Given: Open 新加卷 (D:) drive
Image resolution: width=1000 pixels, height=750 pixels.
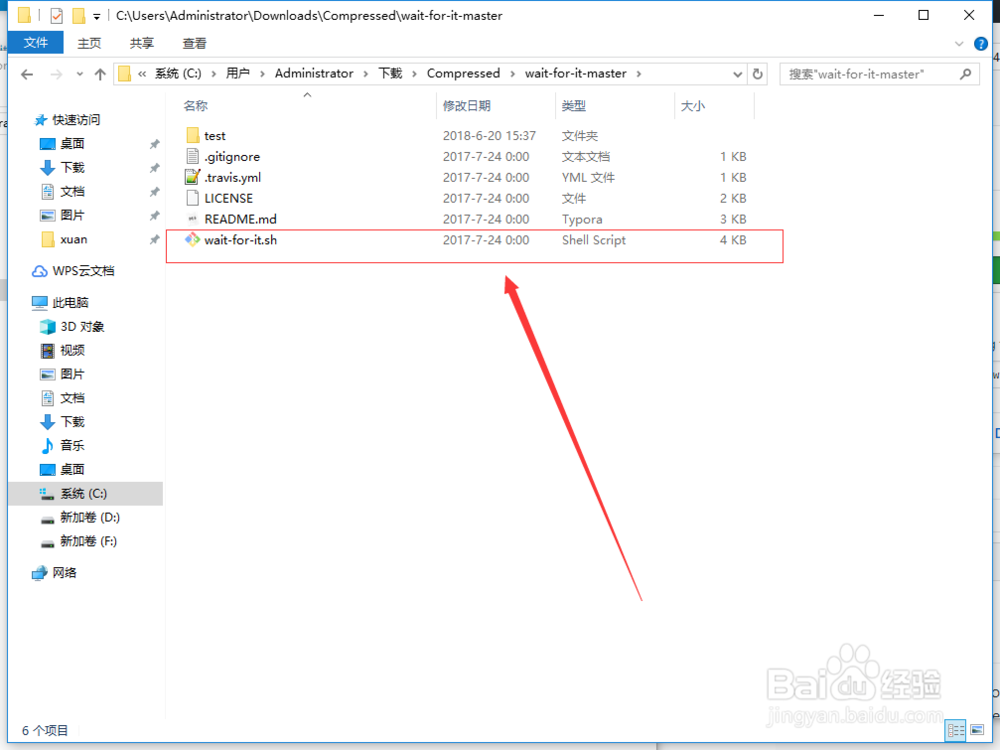Looking at the screenshot, I should (x=89, y=517).
